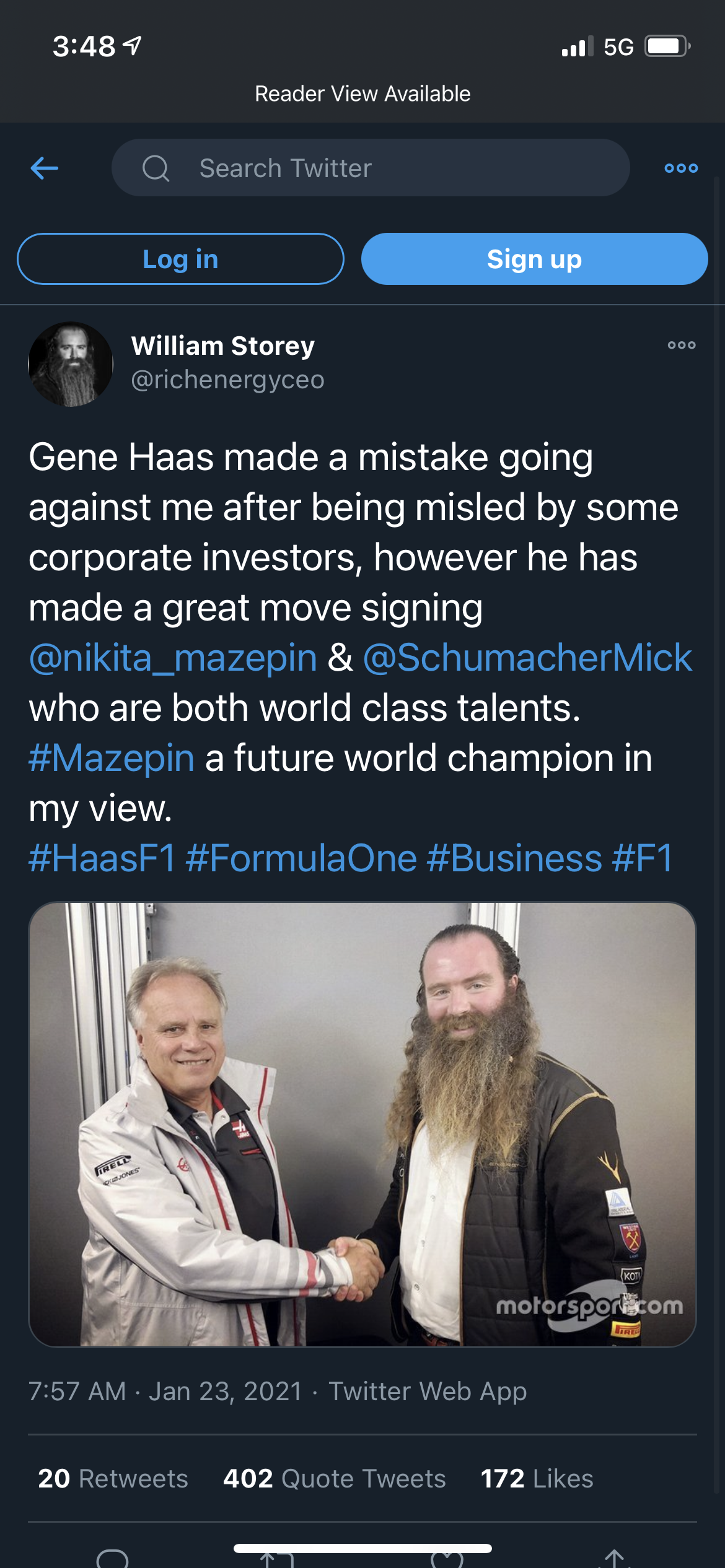Open the #Mazepin hashtag
The width and height of the screenshot is (725, 1568).
(112, 757)
